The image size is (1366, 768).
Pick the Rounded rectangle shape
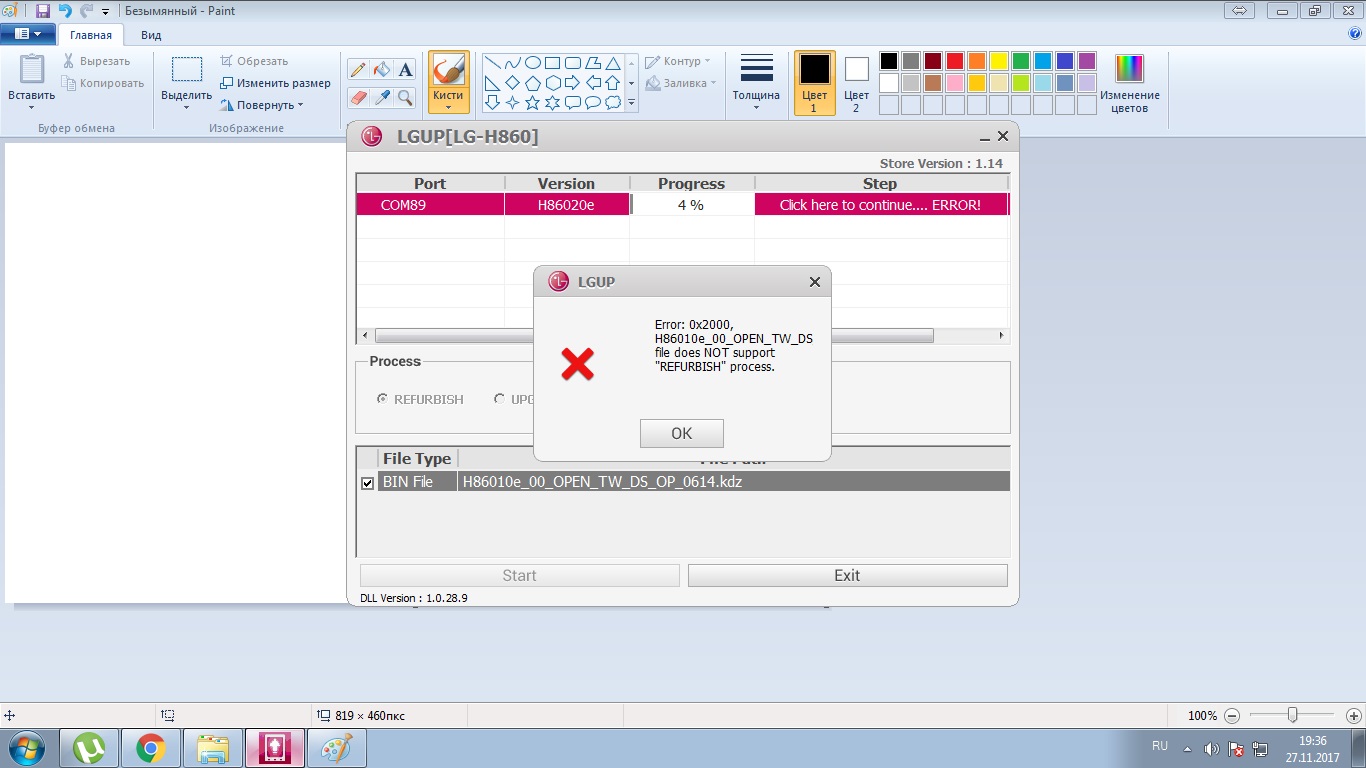(x=572, y=62)
